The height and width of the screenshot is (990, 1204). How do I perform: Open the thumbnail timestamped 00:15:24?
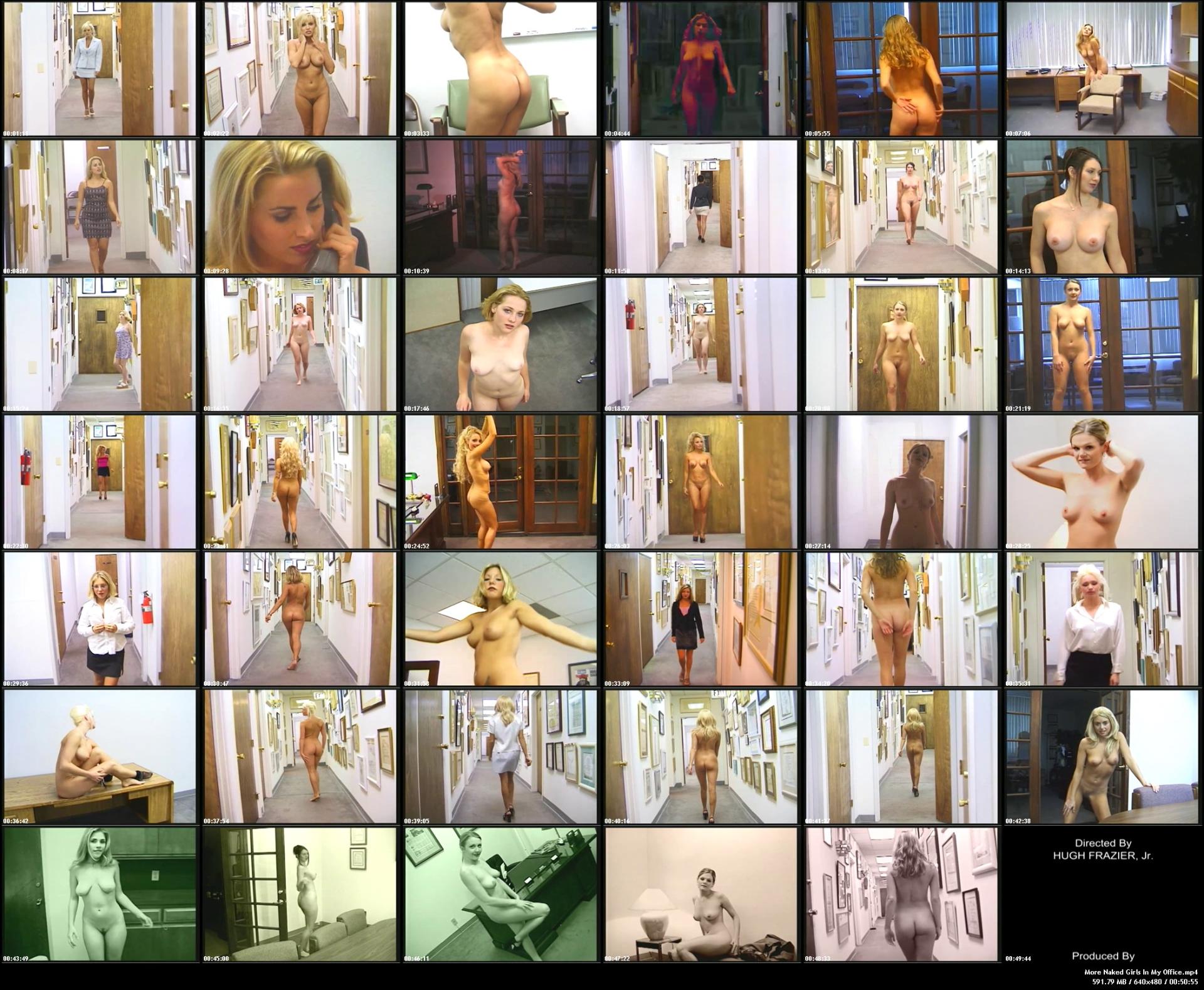(x=100, y=344)
